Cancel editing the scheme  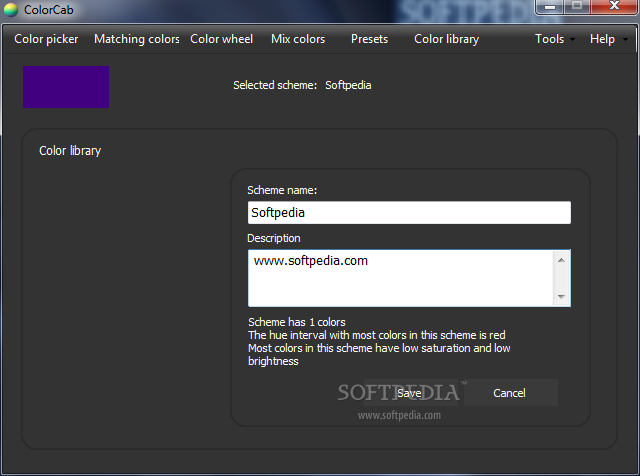(x=509, y=393)
